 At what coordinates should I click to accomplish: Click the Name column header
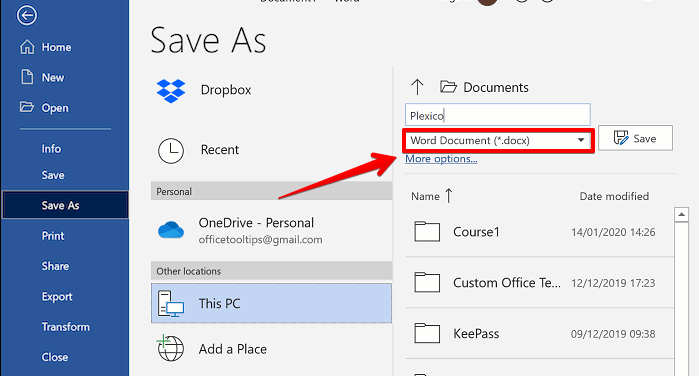(425, 196)
